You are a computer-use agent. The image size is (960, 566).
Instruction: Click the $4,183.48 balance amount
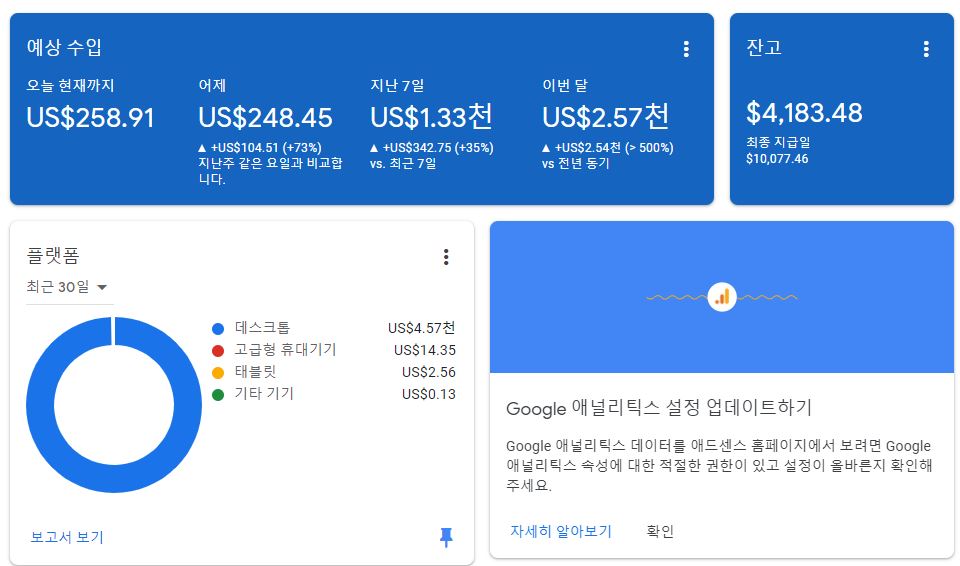click(x=804, y=113)
